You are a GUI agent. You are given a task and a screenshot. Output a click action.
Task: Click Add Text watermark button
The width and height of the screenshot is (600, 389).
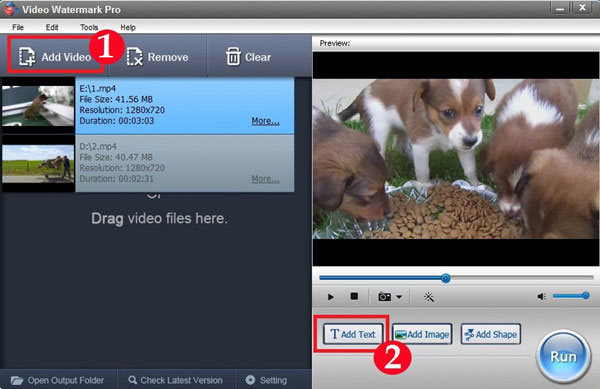click(x=353, y=334)
